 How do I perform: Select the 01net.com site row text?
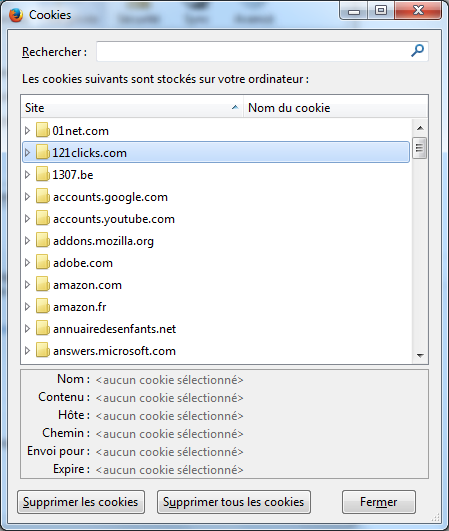(81, 131)
